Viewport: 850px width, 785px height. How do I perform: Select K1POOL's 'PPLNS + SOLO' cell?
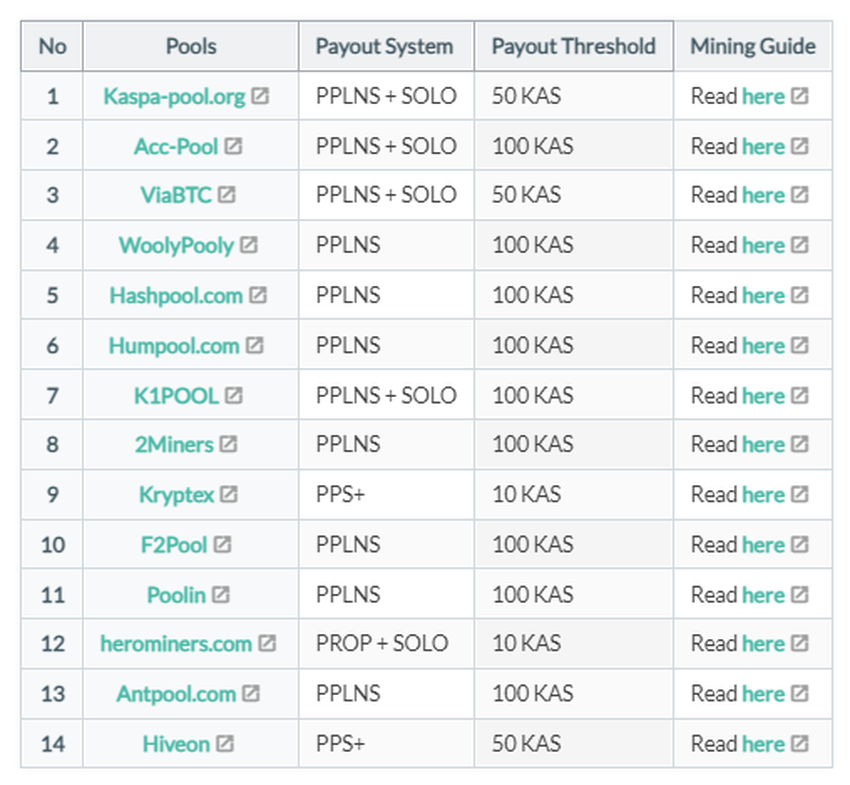pyautogui.click(x=387, y=396)
